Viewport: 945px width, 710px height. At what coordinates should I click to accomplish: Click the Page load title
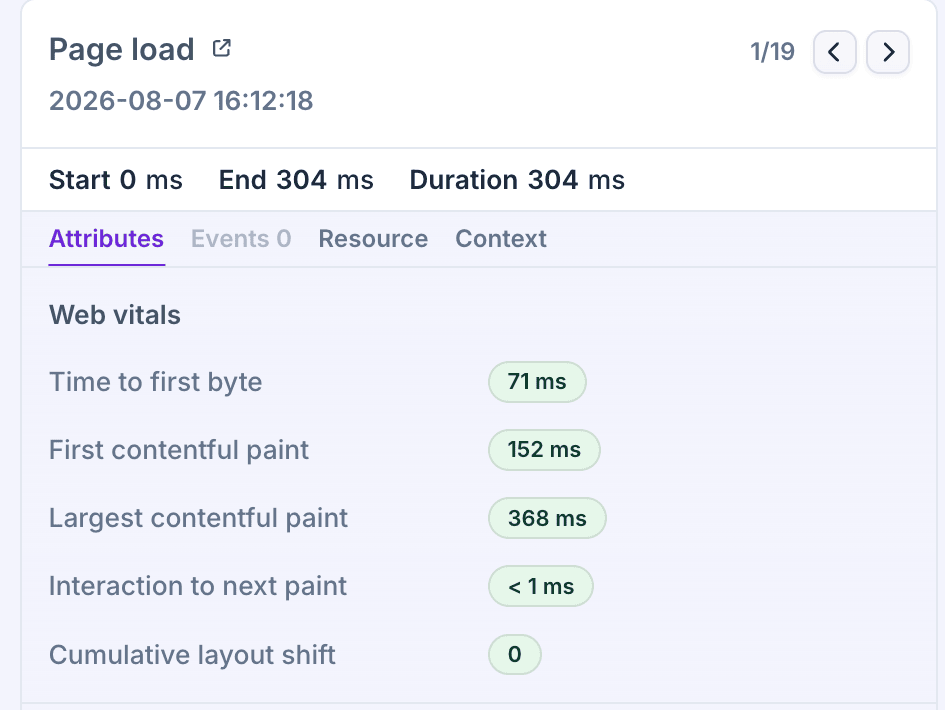point(122,49)
